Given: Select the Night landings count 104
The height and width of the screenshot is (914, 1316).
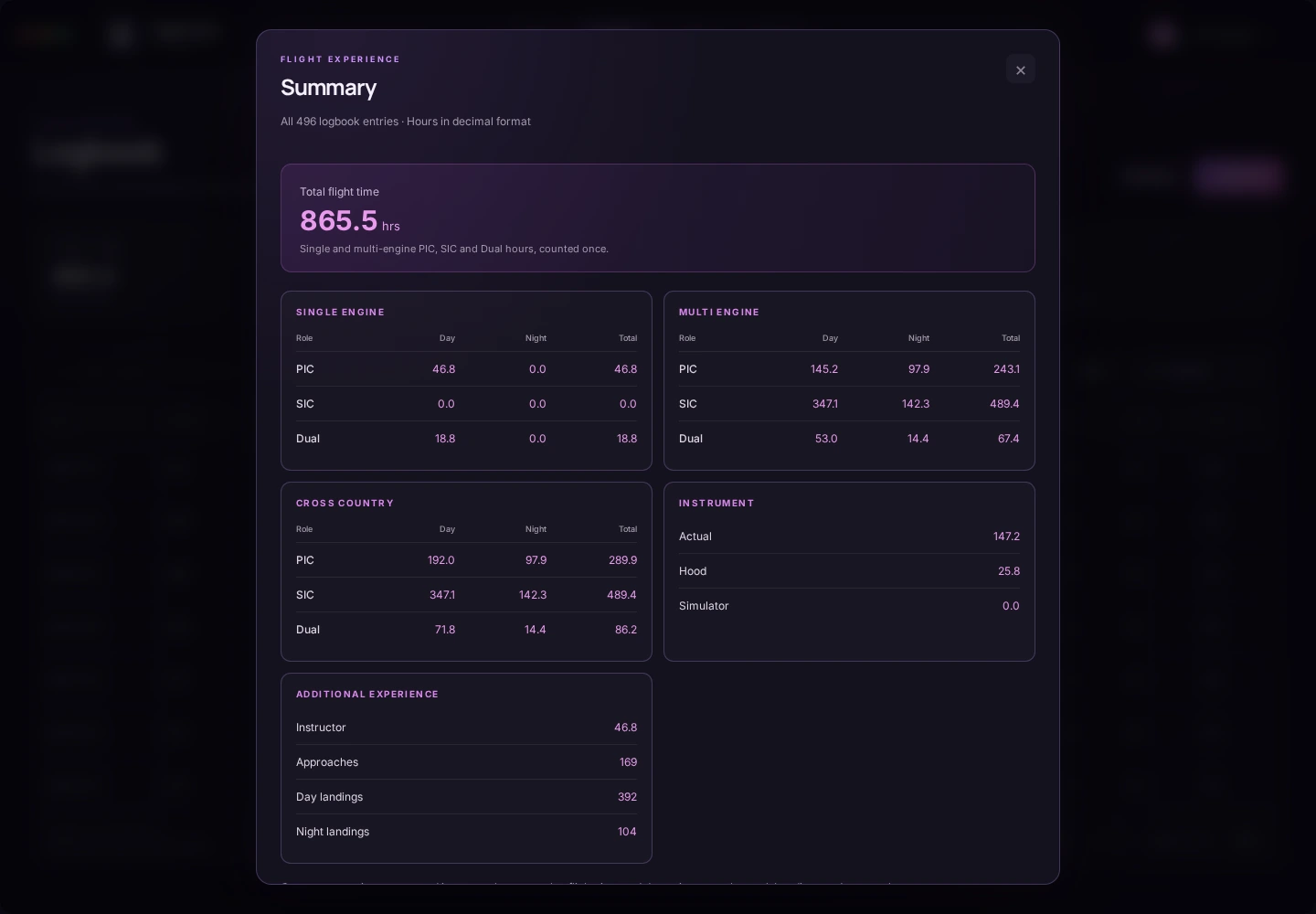Looking at the screenshot, I should pyautogui.click(x=627, y=832).
